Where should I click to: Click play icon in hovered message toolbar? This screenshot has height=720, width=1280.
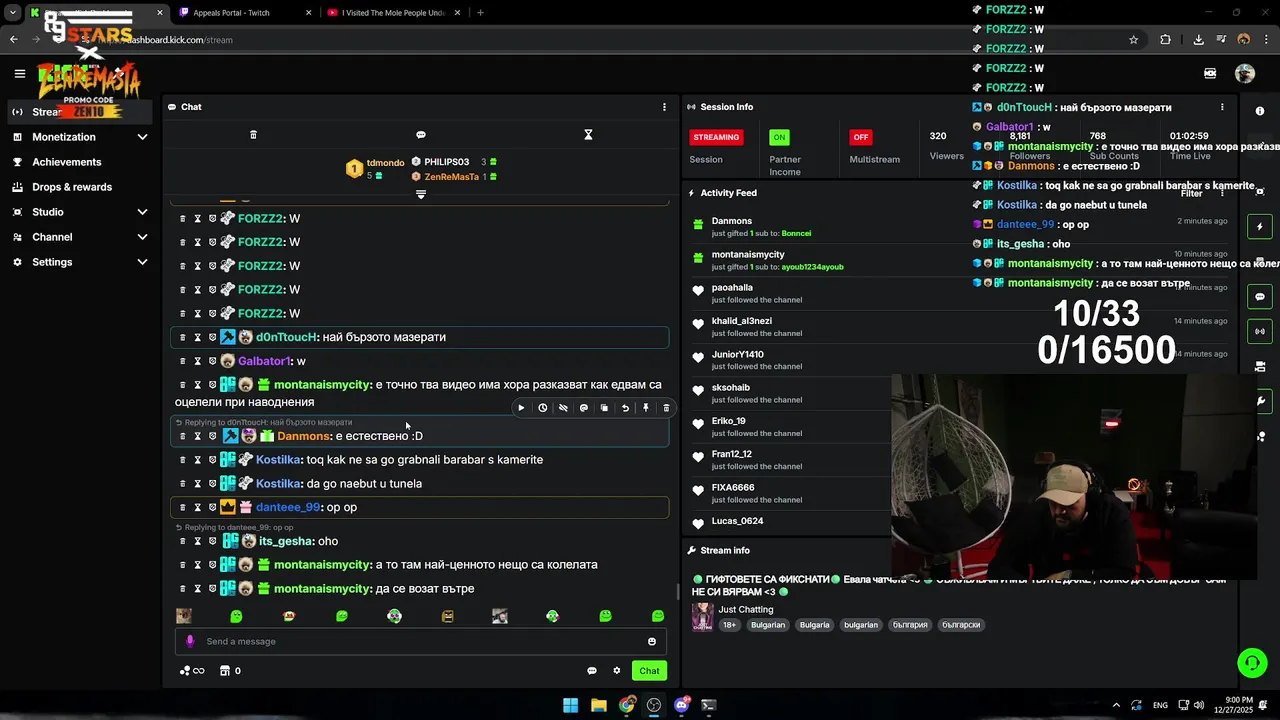(521, 408)
